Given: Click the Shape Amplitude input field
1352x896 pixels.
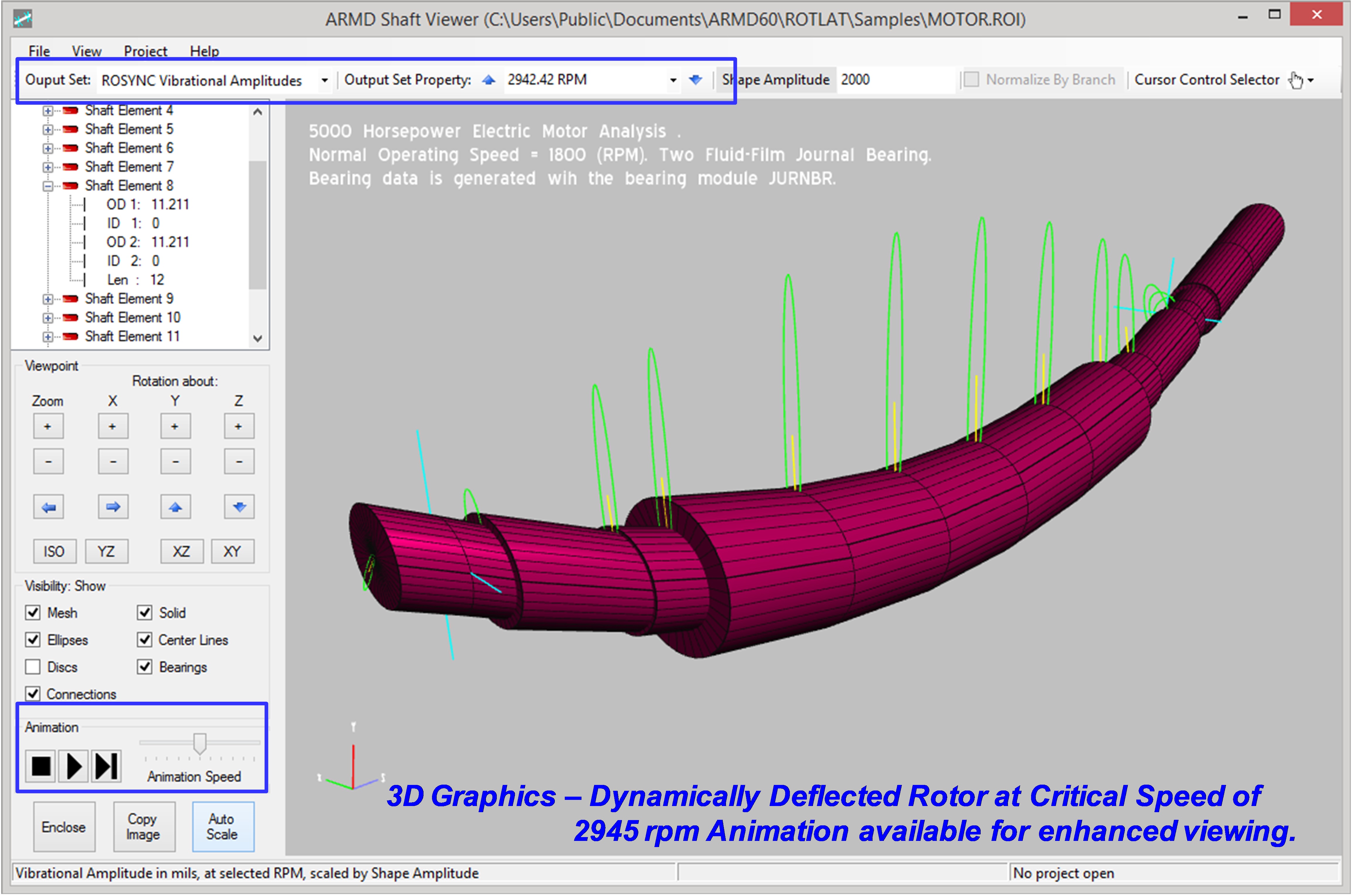Looking at the screenshot, I should coord(895,79).
